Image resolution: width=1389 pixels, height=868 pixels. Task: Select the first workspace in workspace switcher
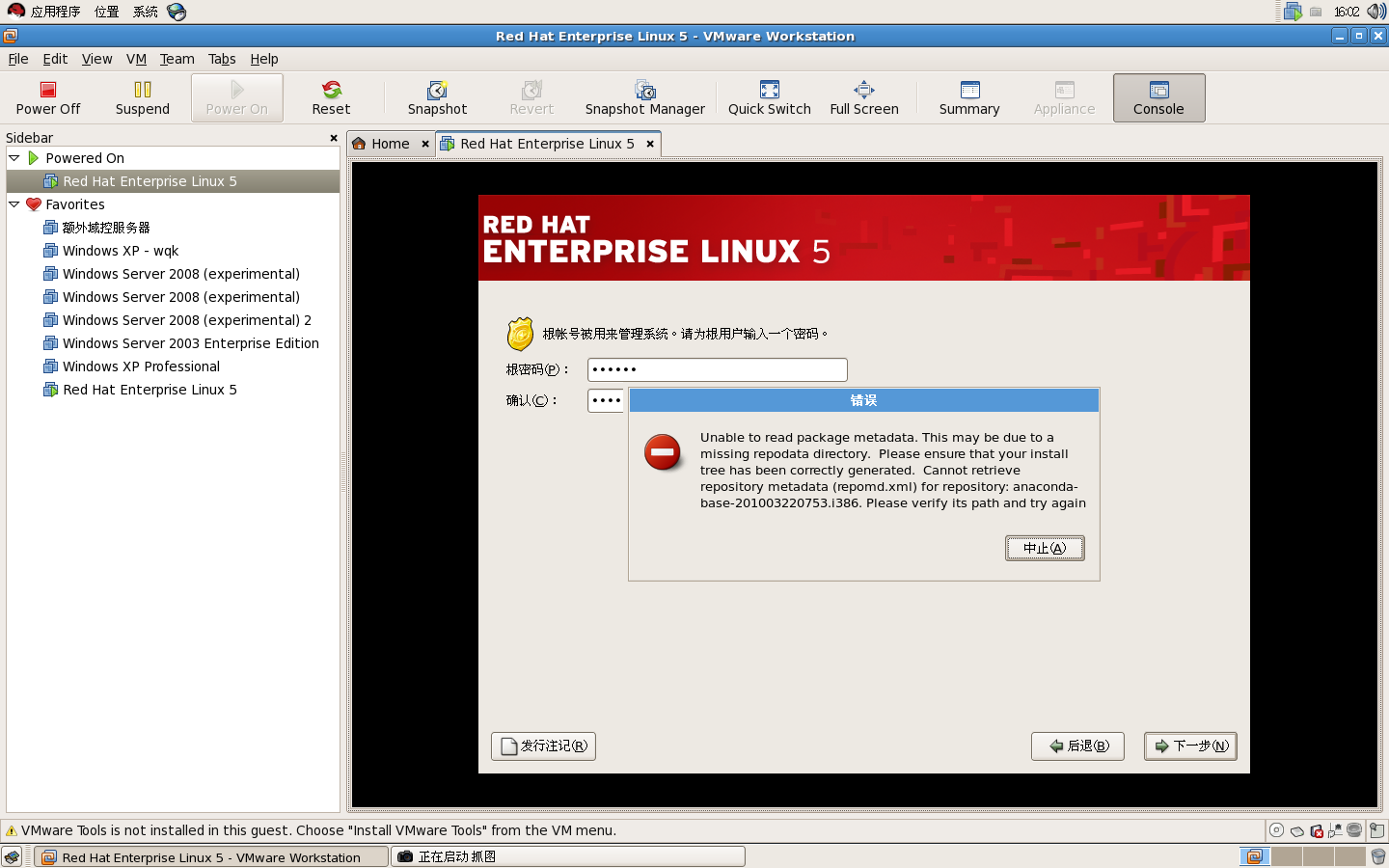(1254, 856)
